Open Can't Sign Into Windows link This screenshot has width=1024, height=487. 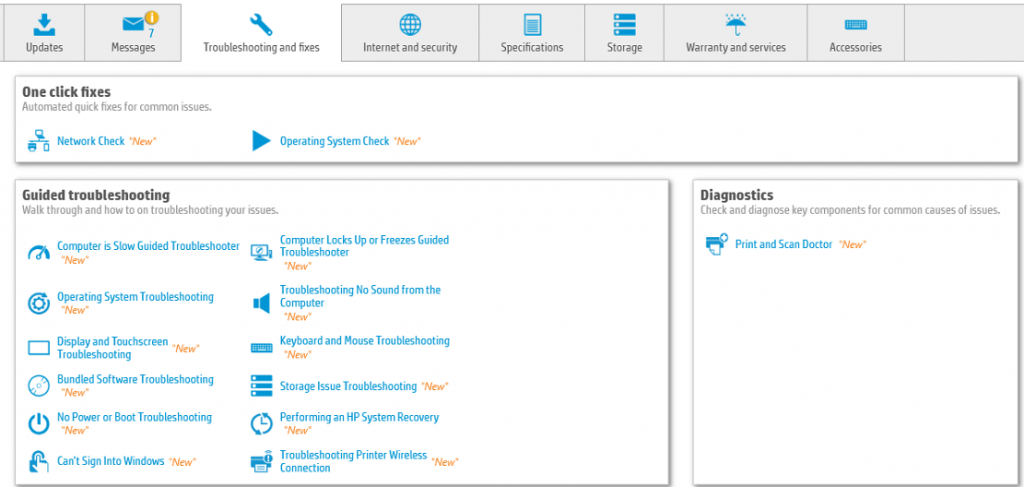110,461
